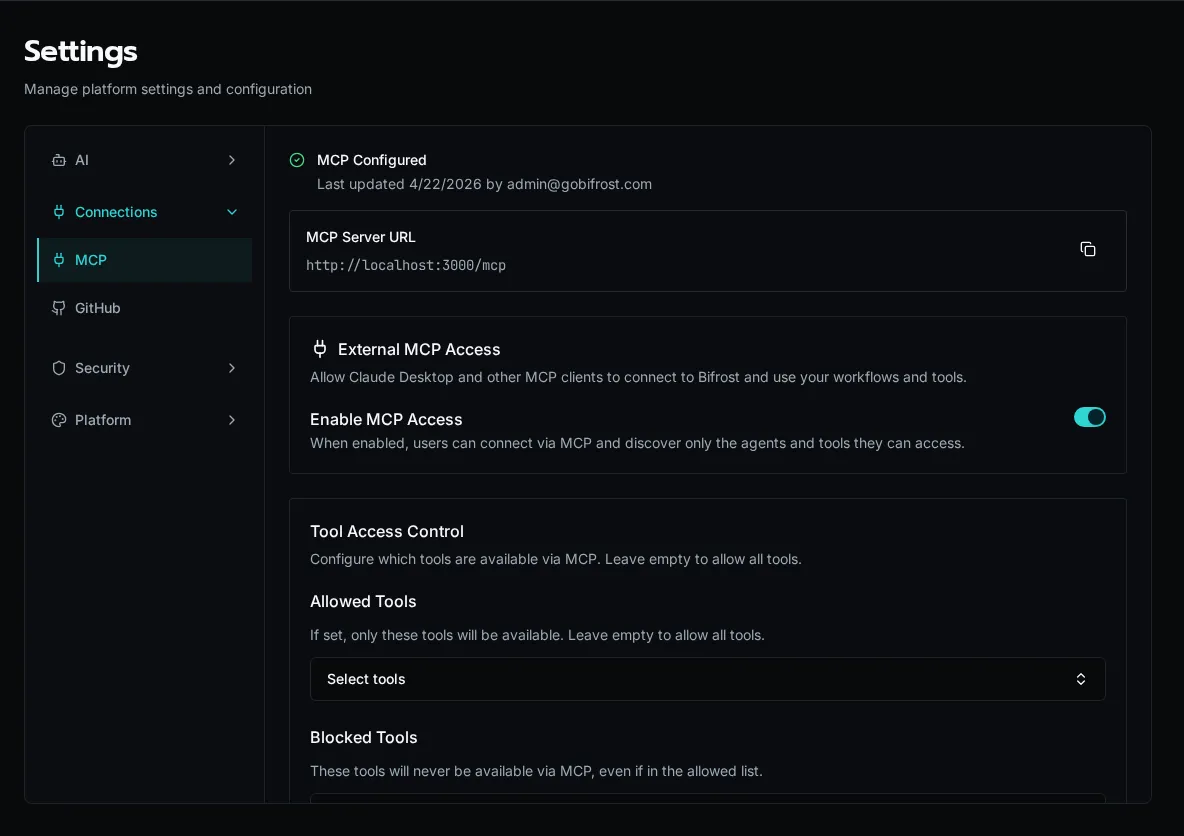Copy the MCP Server URL
The width and height of the screenshot is (1184, 836).
(1087, 249)
